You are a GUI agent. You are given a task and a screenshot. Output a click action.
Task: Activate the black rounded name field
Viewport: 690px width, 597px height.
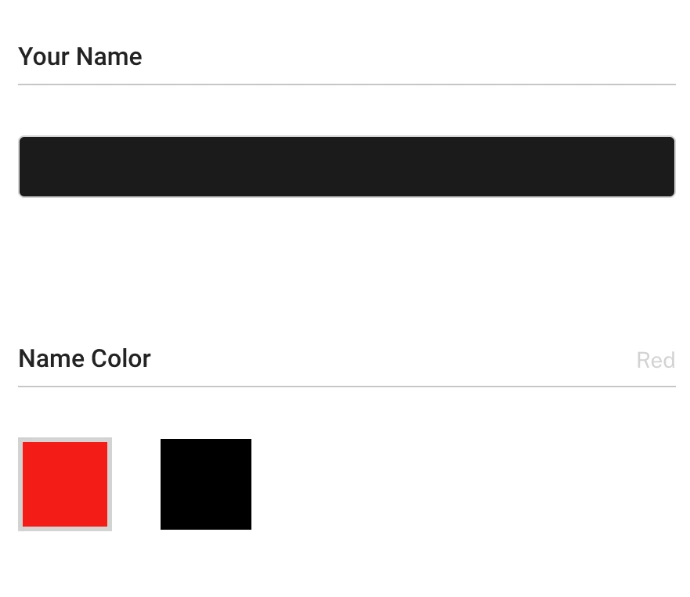point(346,167)
